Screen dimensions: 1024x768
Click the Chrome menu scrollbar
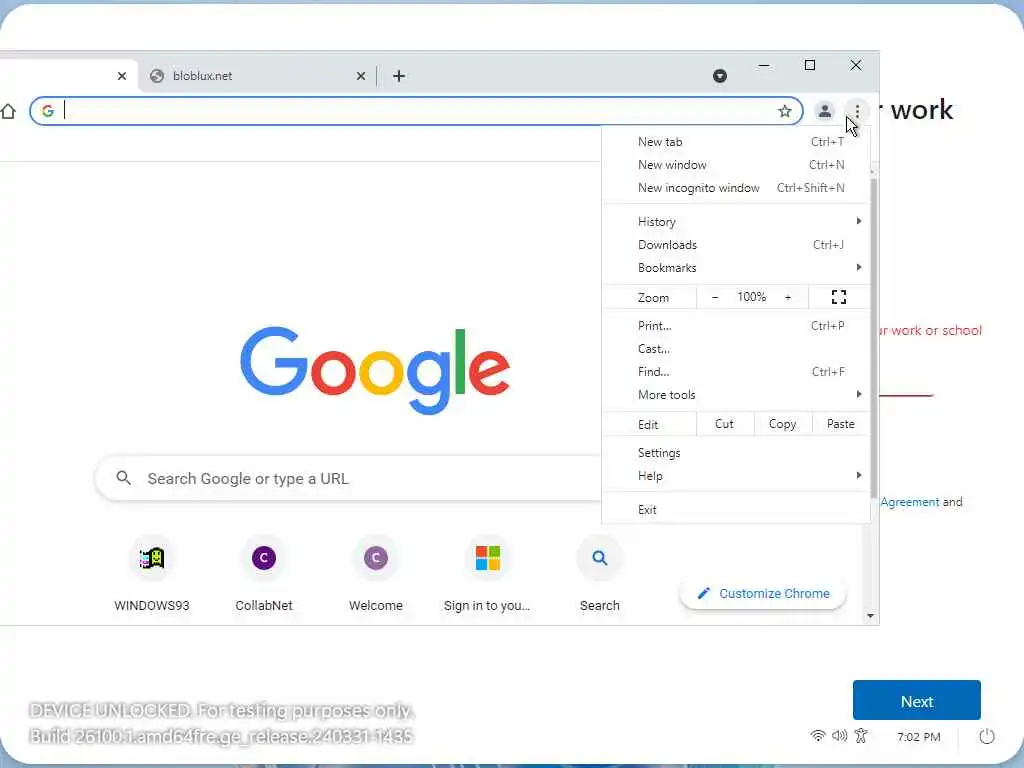pyautogui.click(x=873, y=336)
